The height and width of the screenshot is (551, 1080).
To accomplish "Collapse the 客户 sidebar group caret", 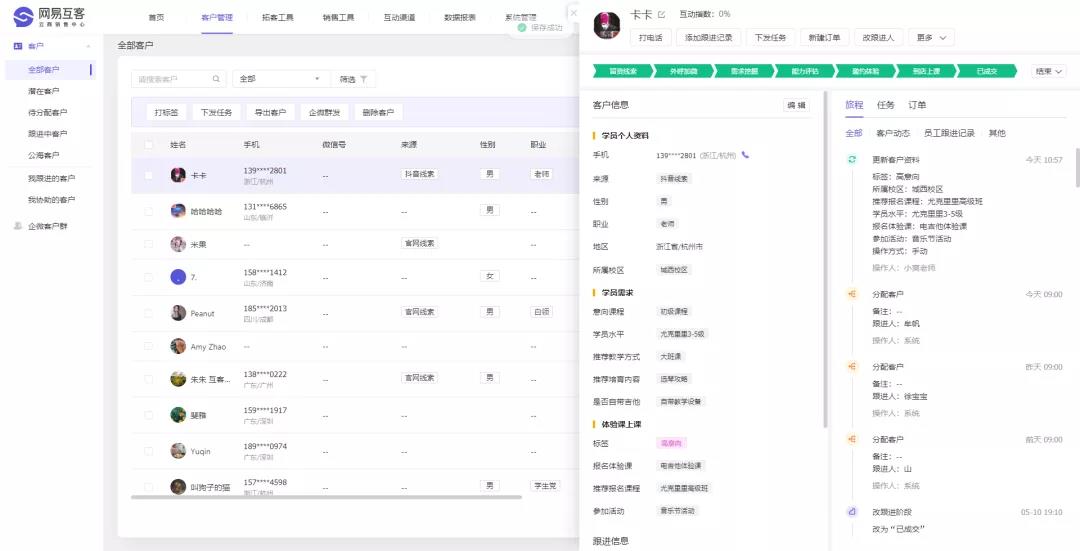I will click(x=88, y=46).
